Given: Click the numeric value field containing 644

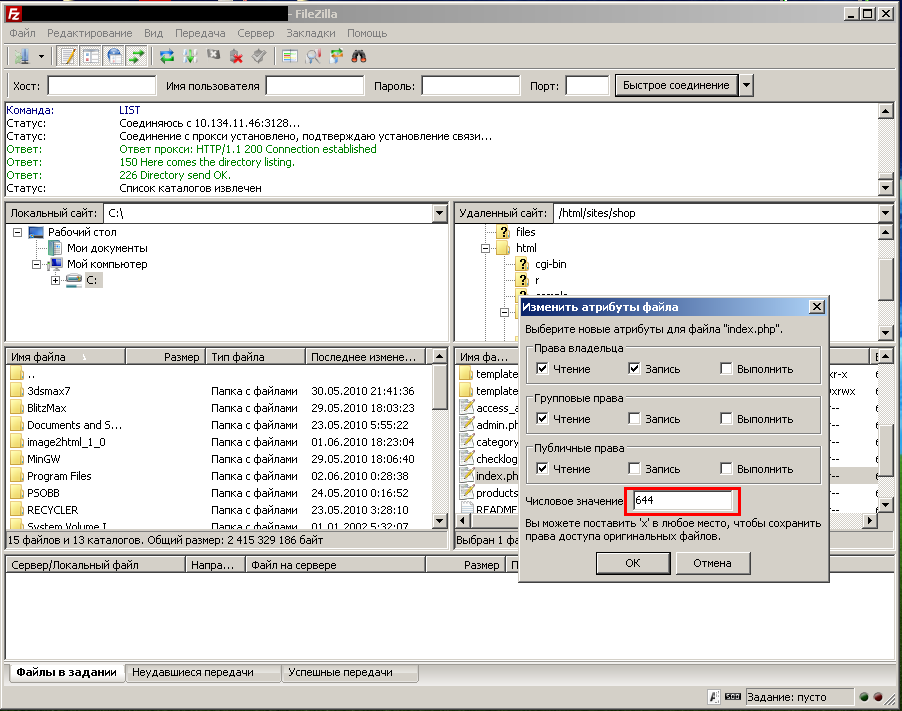Looking at the screenshot, I should (x=682, y=500).
